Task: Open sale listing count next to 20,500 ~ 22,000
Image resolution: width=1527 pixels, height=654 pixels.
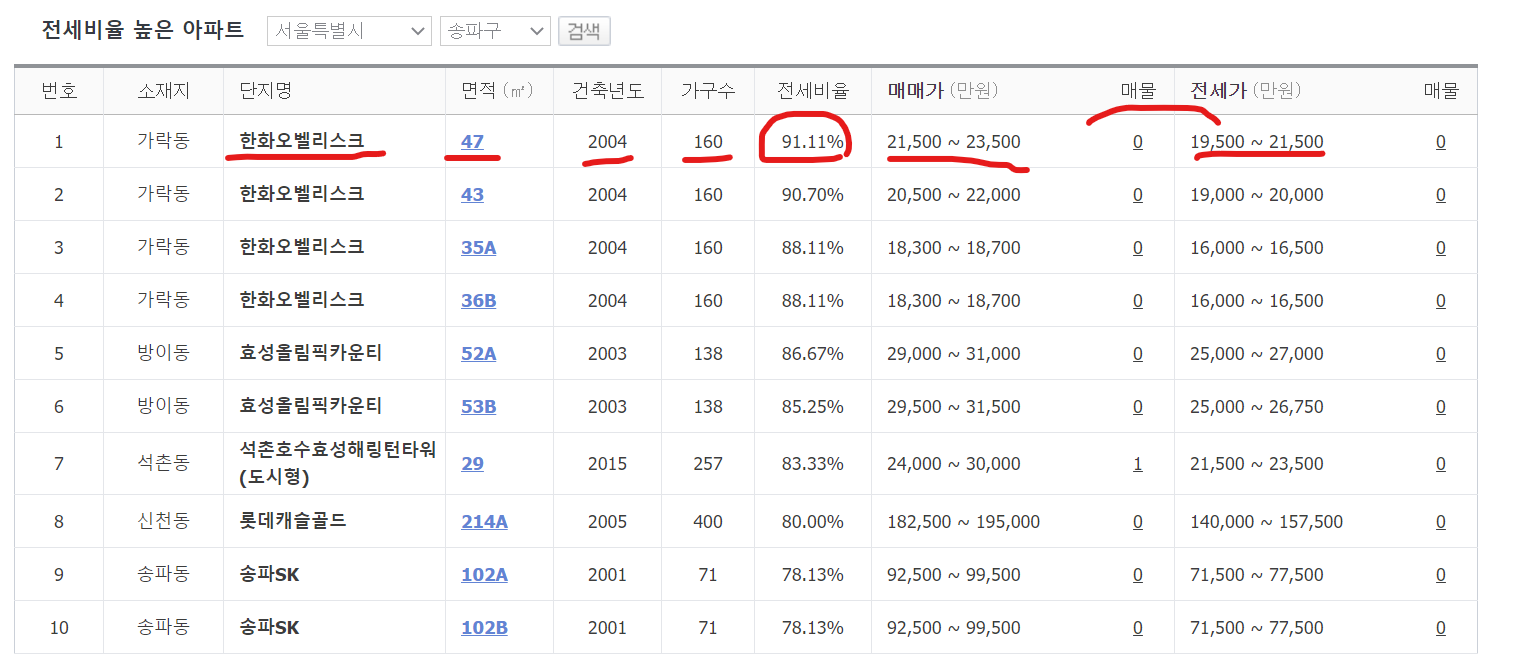Action: point(1138,195)
